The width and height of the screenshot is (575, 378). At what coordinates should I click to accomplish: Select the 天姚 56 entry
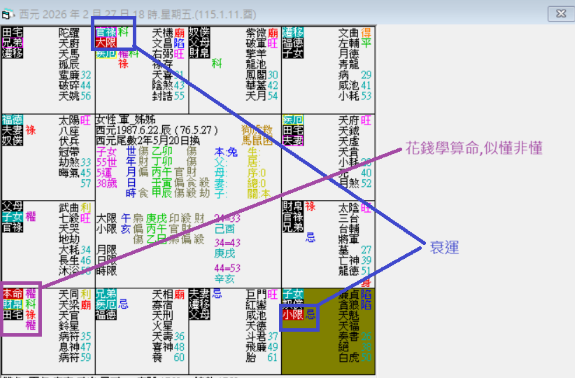[x=75, y=96]
